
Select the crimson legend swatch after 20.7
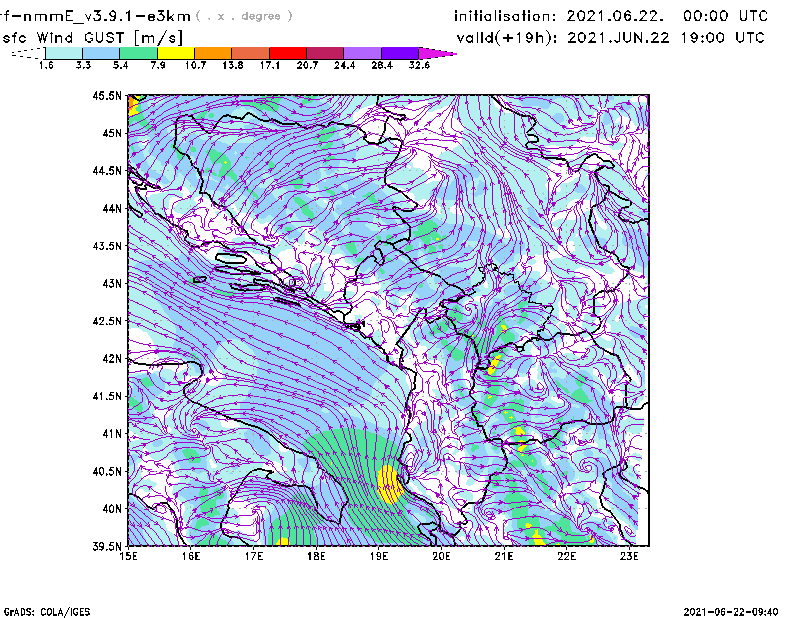325,53
